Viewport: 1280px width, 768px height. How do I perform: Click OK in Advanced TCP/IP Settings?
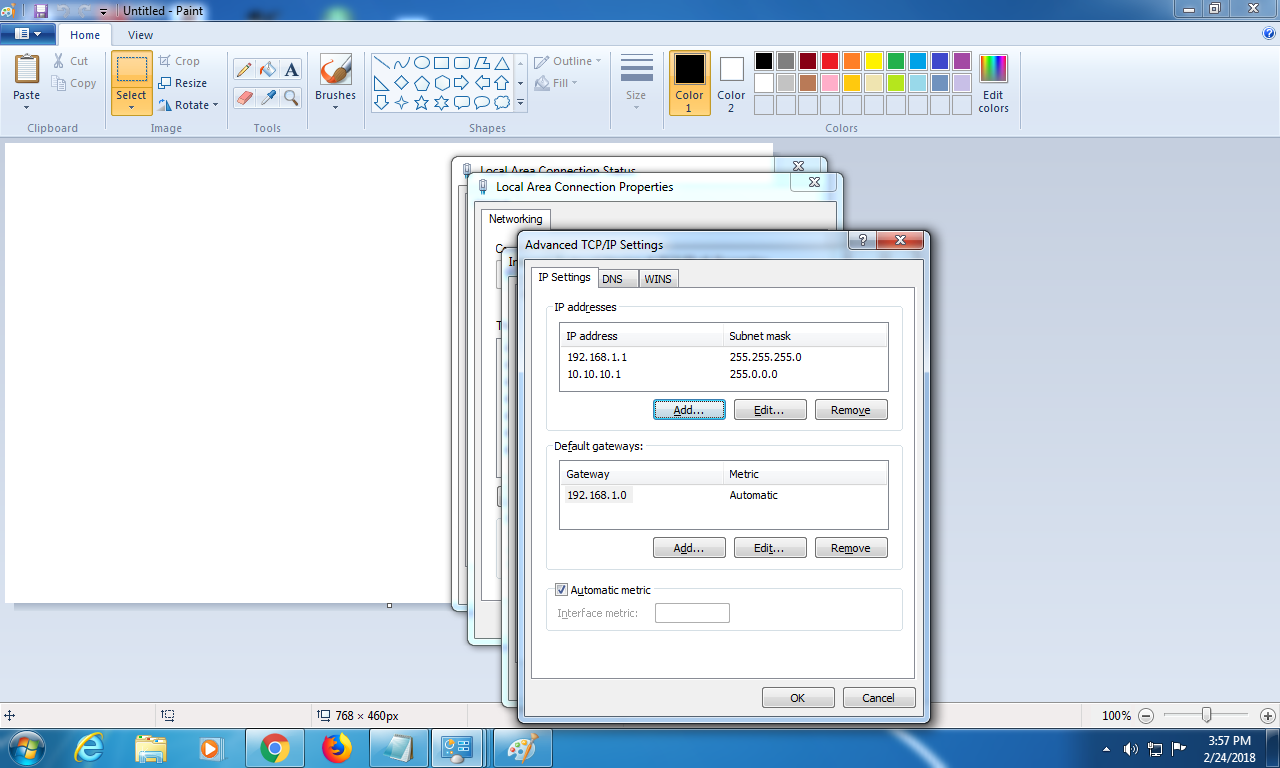point(798,698)
